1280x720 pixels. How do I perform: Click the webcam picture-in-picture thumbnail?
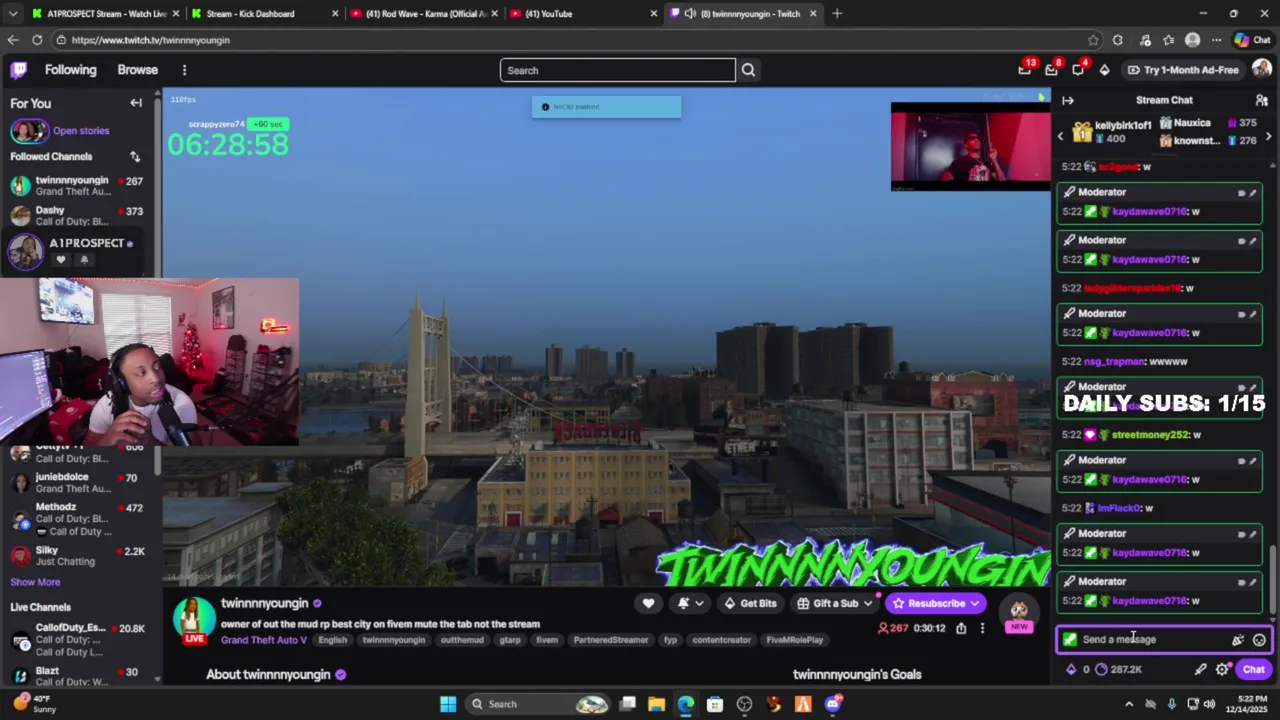coord(970,146)
